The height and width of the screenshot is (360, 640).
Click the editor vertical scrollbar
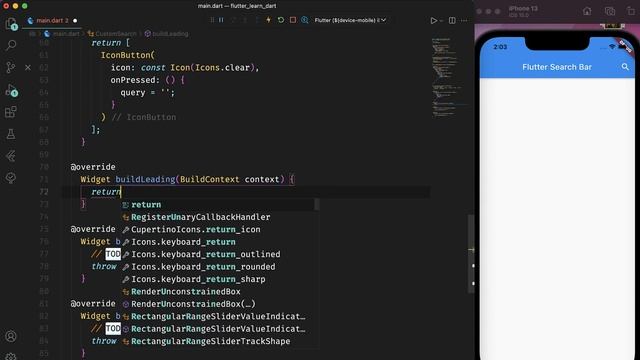[x=471, y=253]
